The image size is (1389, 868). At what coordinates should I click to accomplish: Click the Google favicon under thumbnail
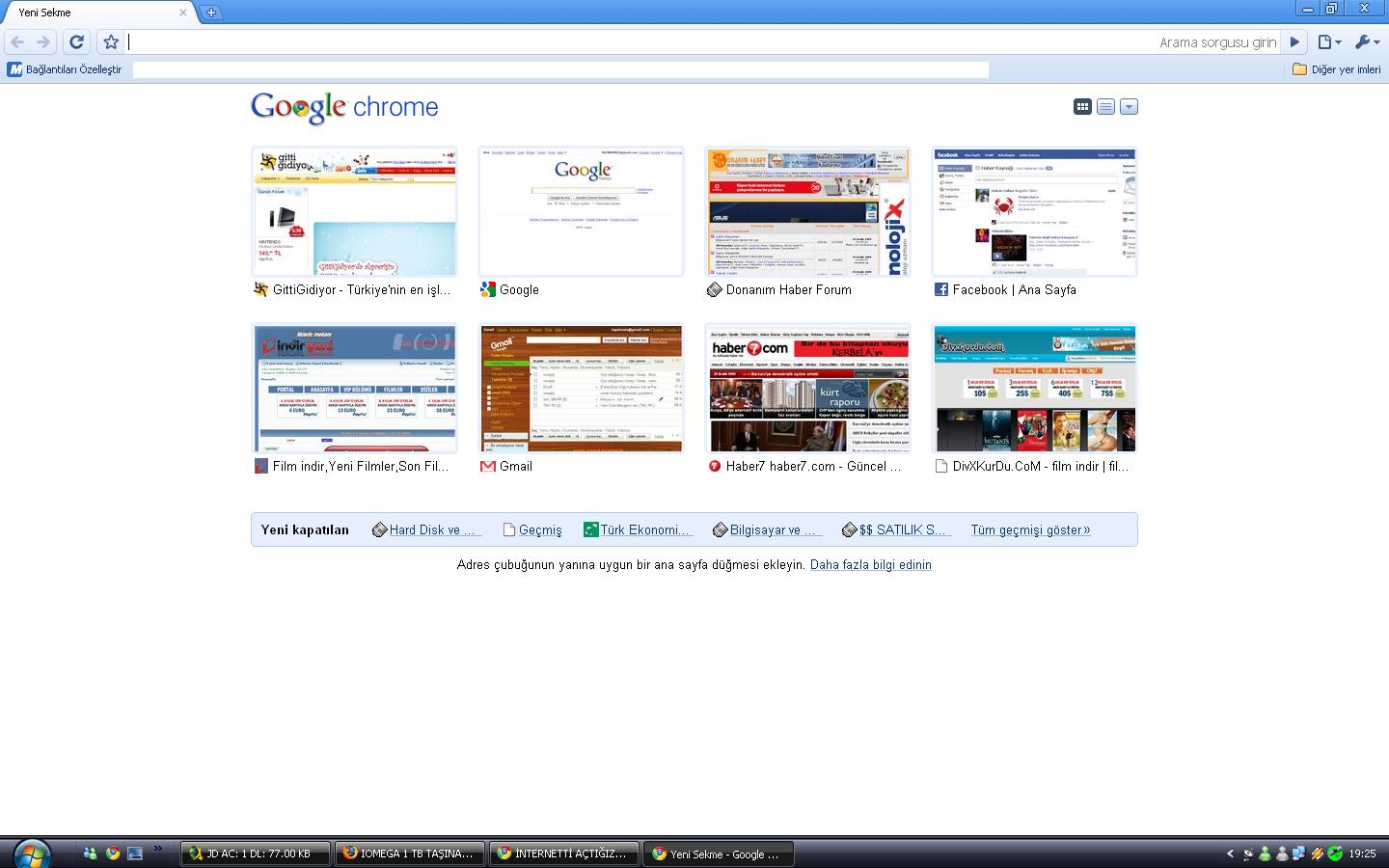point(487,289)
